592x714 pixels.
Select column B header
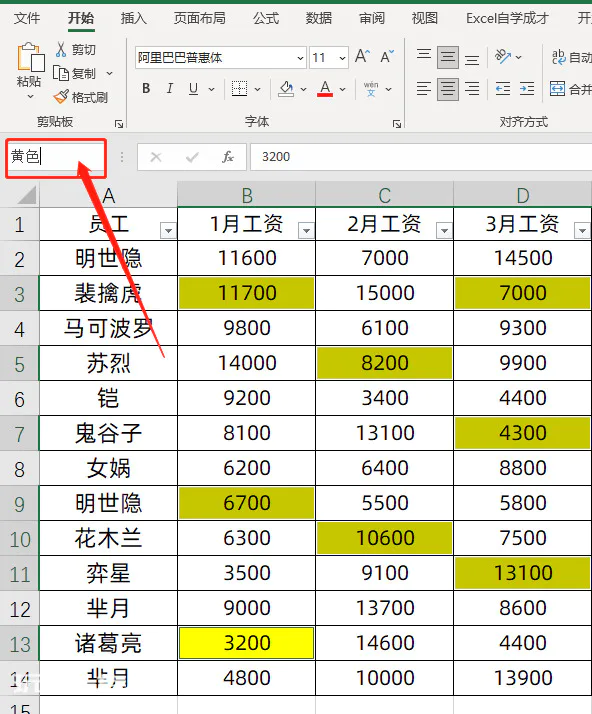246,195
